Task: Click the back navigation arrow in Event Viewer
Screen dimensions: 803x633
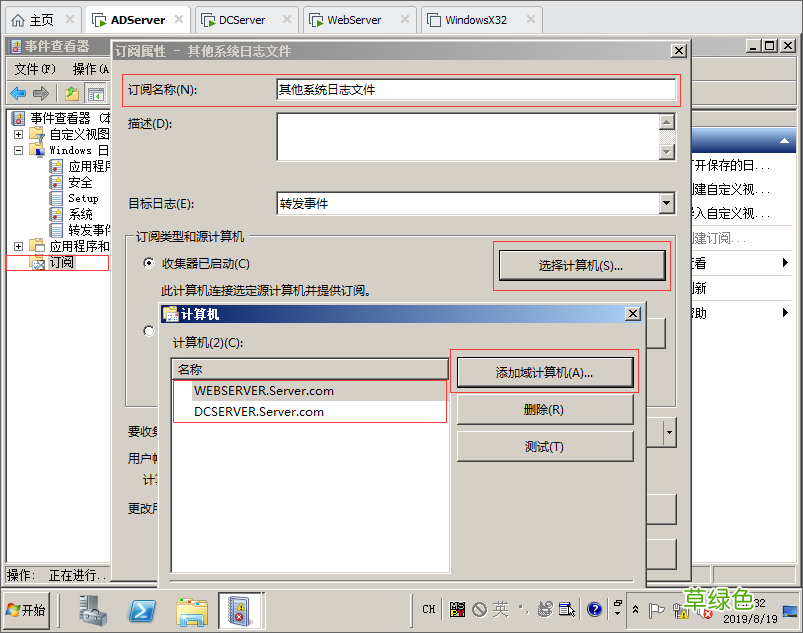Action: coord(18,93)
